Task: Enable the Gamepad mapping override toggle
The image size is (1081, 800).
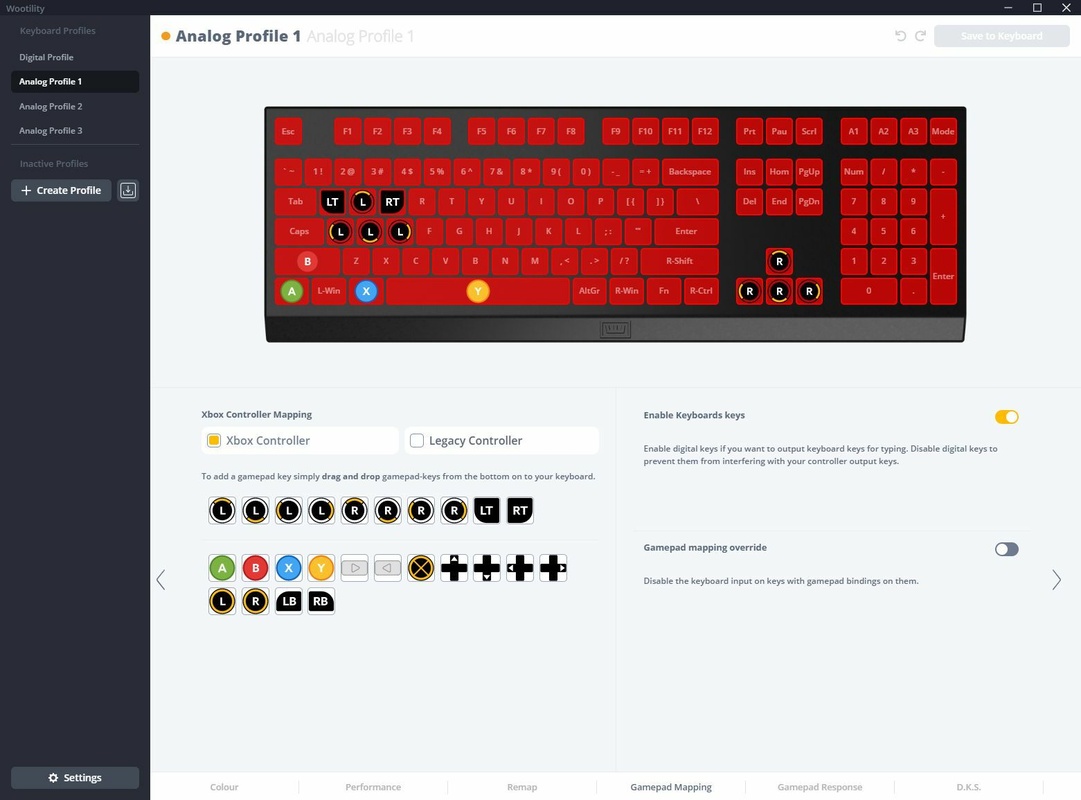Action: (x=1006, y=549)
